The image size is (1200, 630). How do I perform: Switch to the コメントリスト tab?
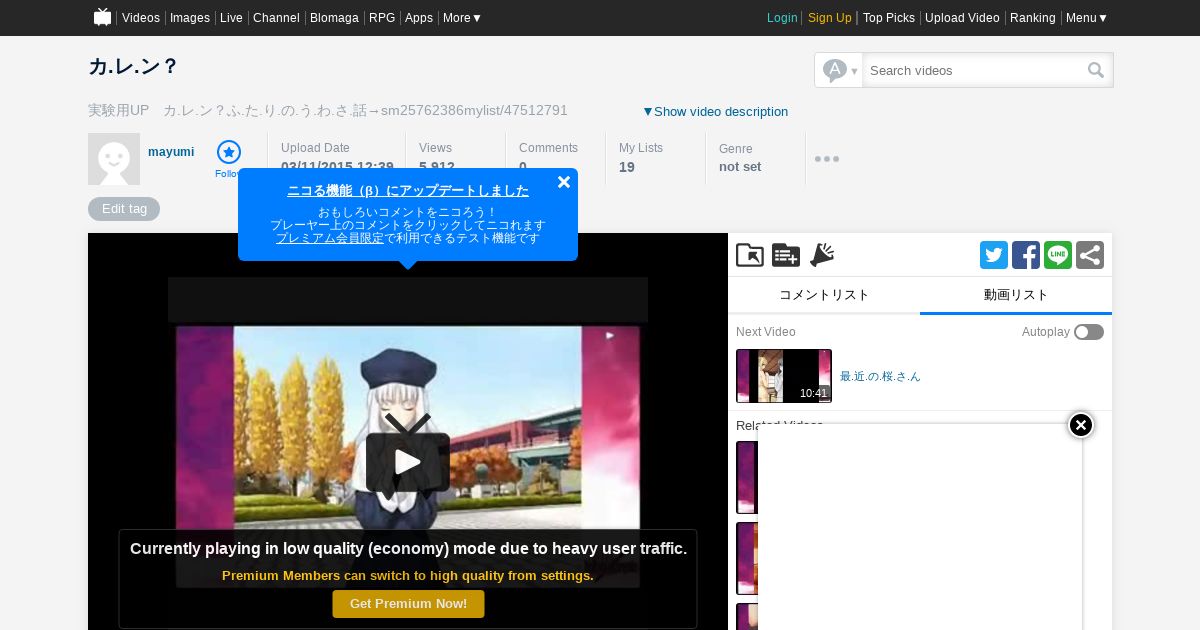pos(824,295)
